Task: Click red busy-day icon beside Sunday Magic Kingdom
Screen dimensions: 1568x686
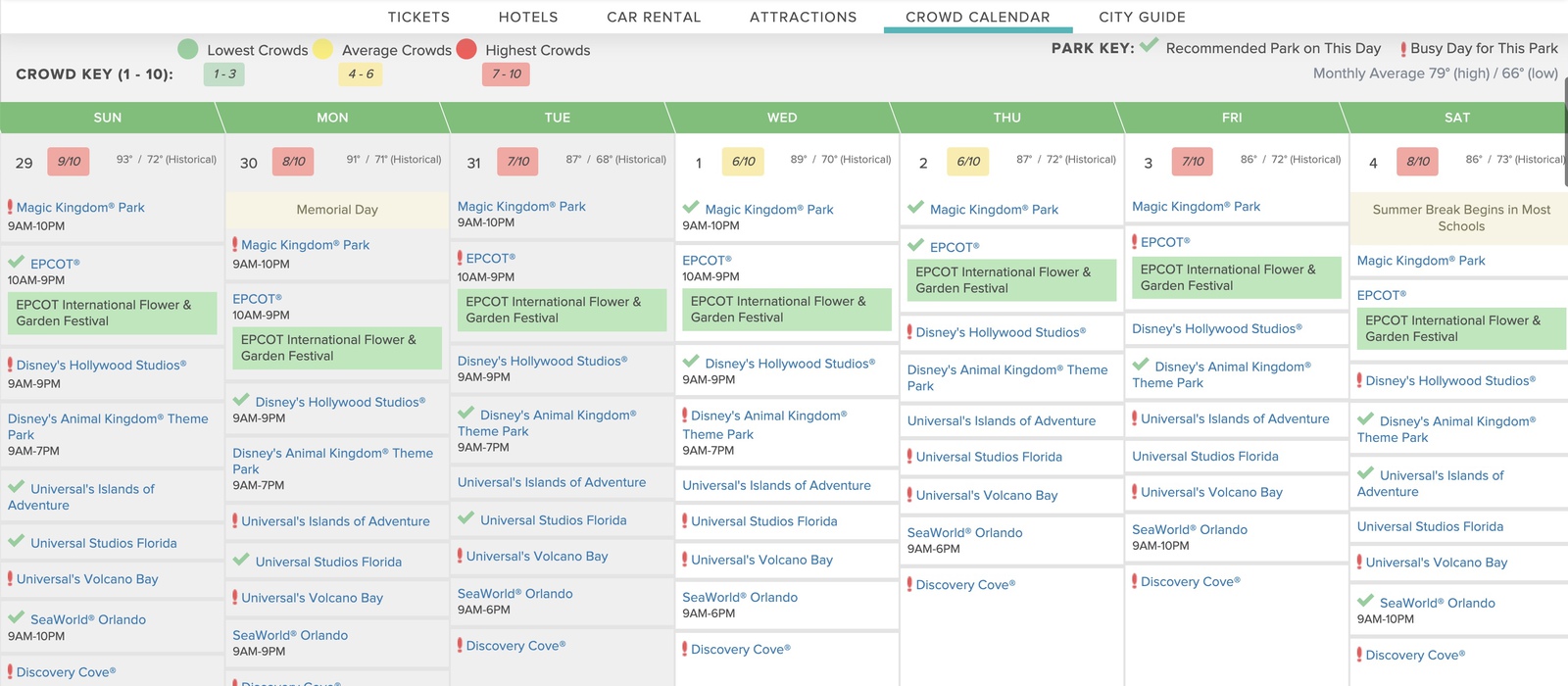Action: 10,207
